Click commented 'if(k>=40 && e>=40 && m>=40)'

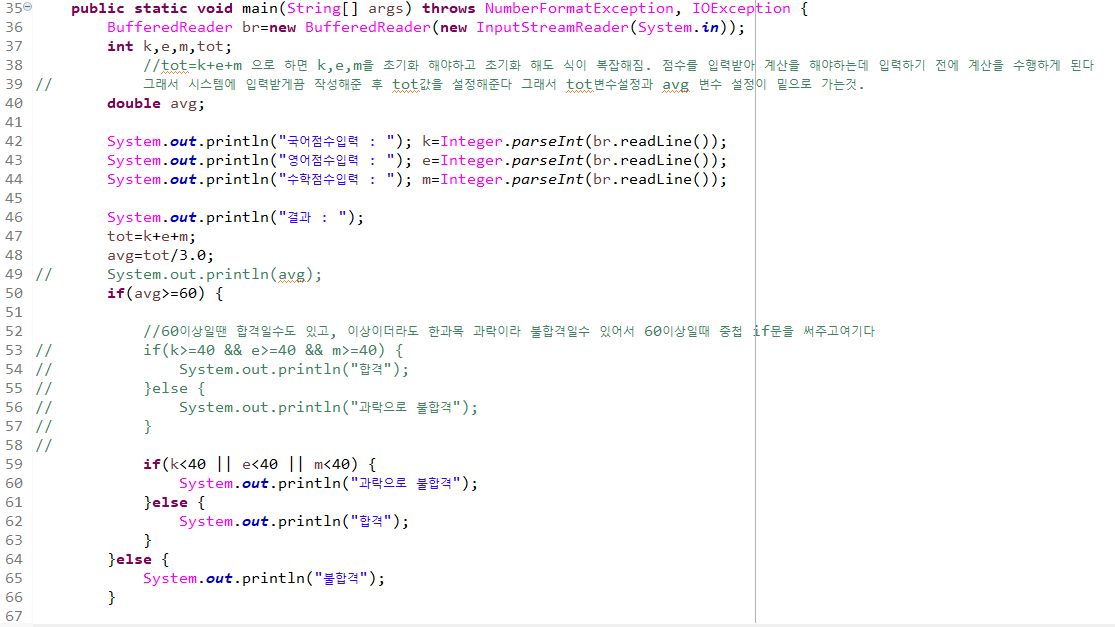click(264, 350)
